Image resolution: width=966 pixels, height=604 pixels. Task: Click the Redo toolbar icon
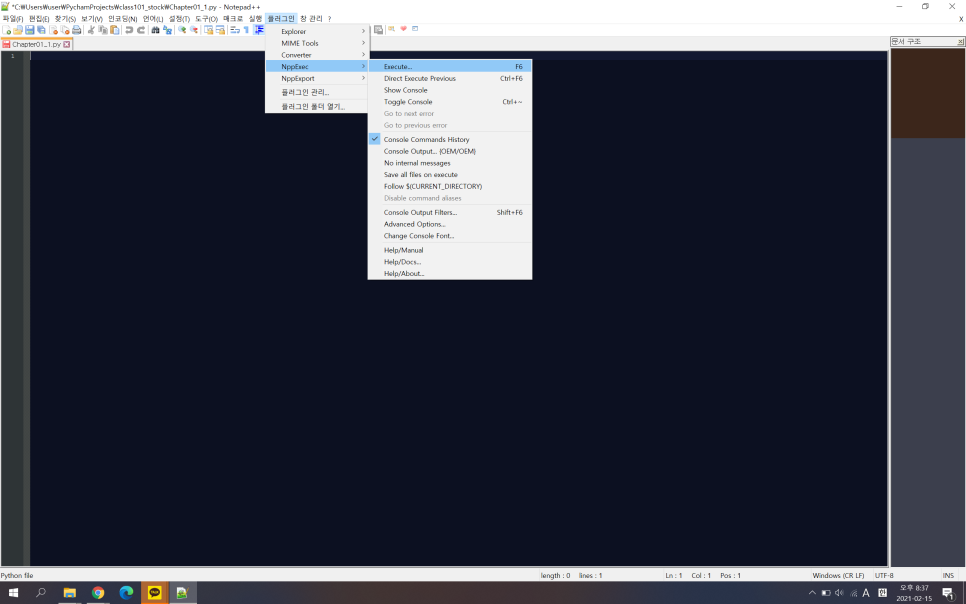140,30
